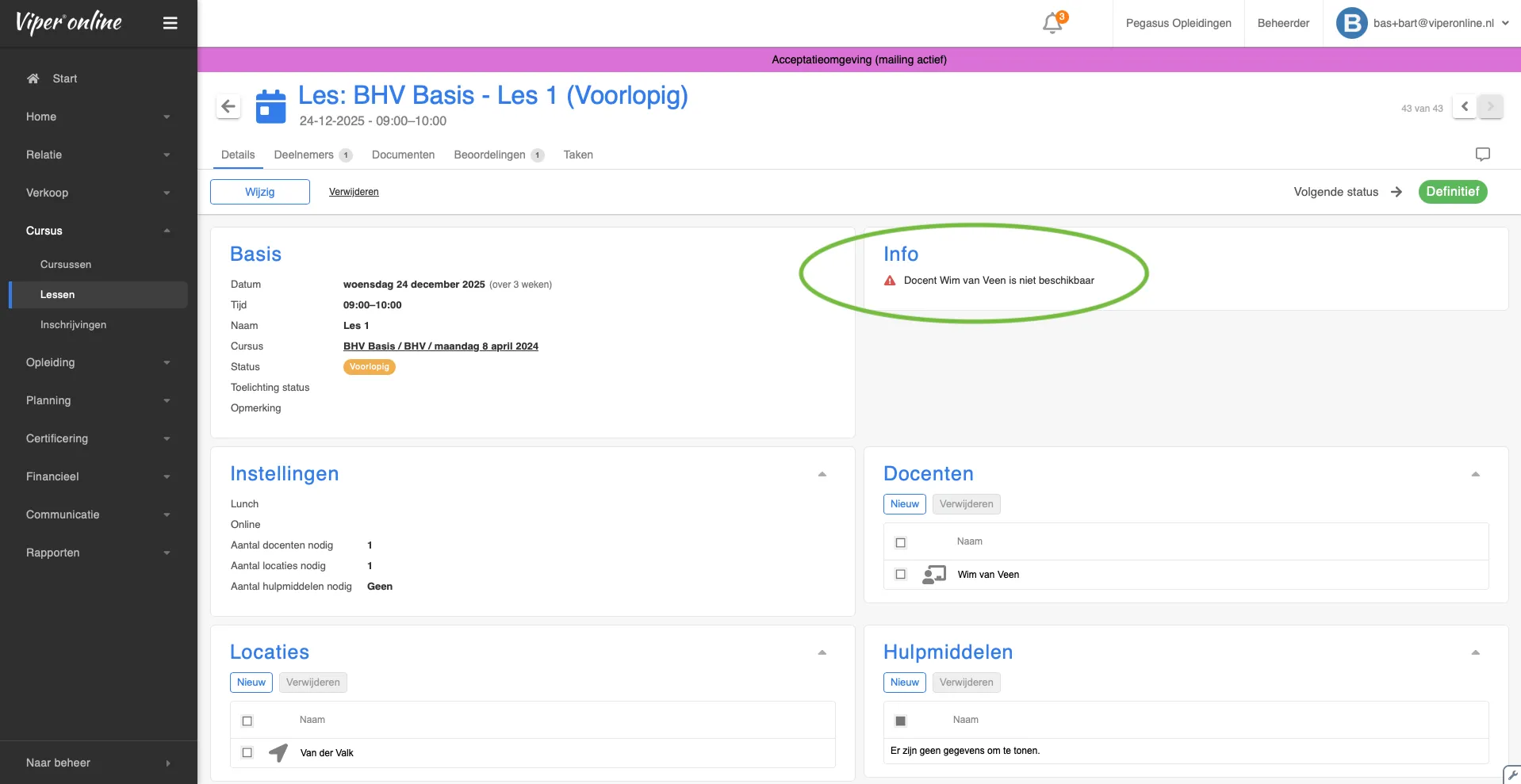The image size is (1521, 784).
Task: Select all rows in the Locaties table
Action: (247, 721)
